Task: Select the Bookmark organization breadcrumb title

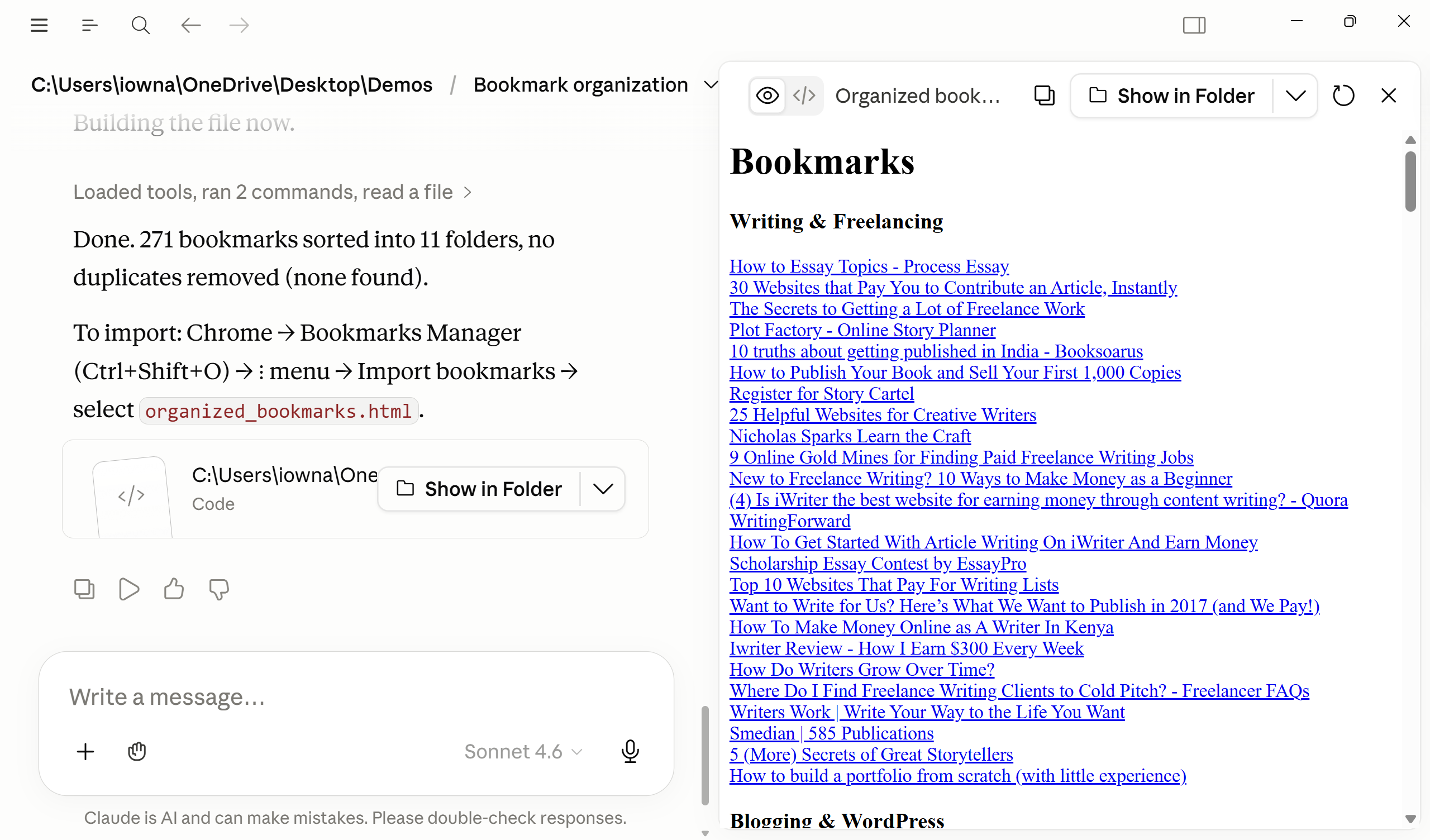Action: [580, 85]
